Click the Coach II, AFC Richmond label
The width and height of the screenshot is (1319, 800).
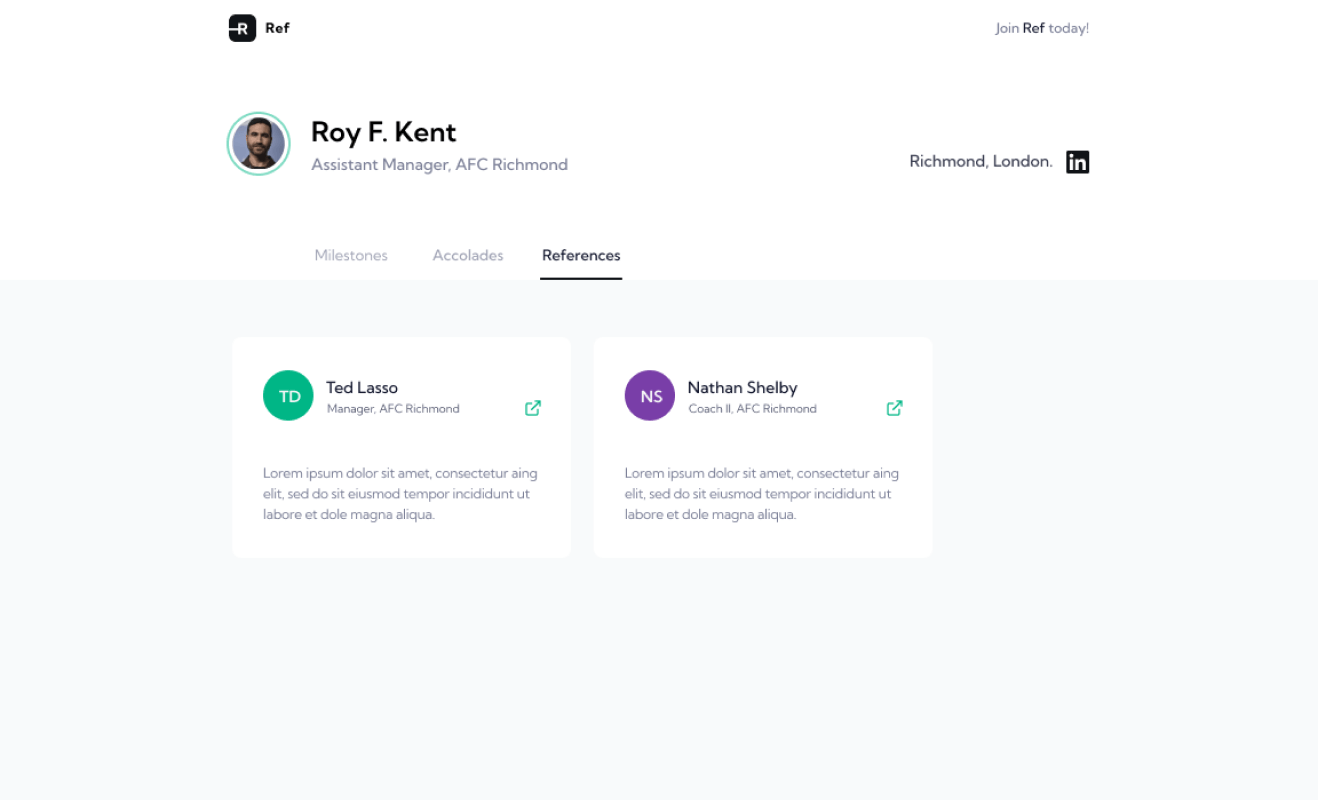pos(752,409)
